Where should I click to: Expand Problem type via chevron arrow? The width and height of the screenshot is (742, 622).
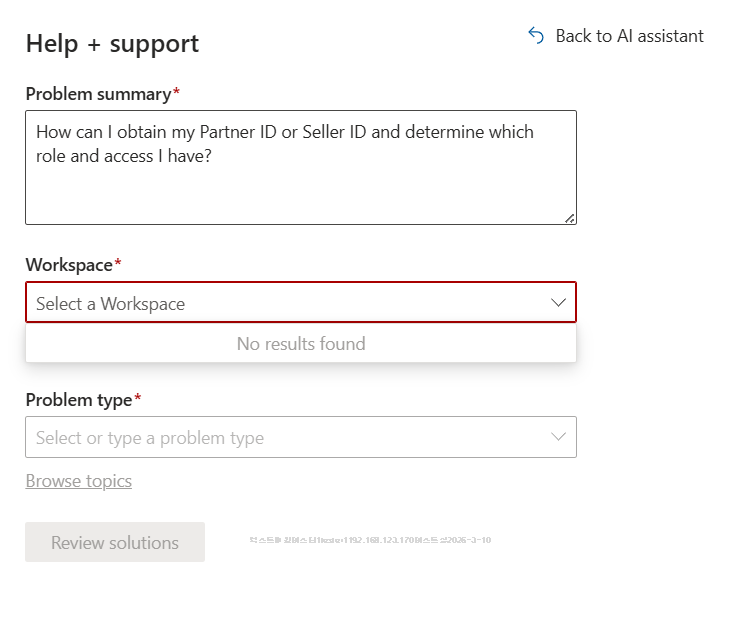click(x=559, y=436)
